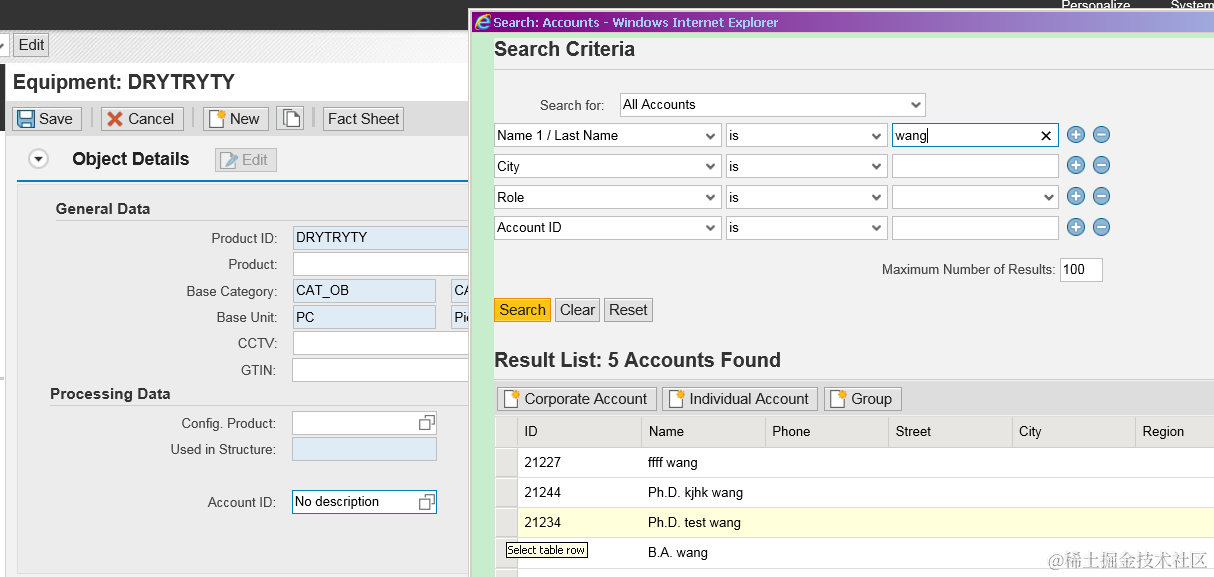Select the row selector for account 21244

[x=506, y=493]
